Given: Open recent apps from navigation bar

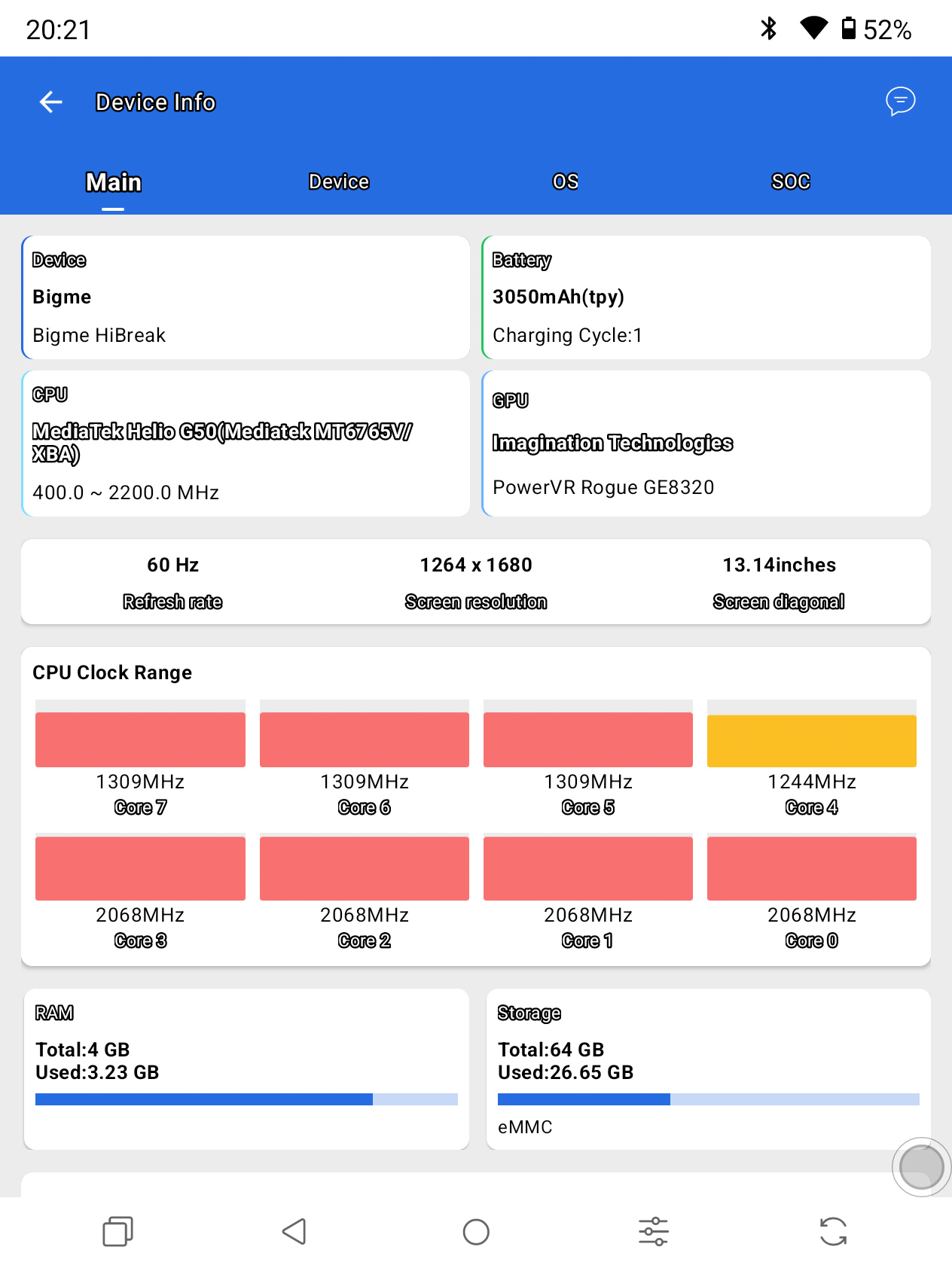Looking at the screenshot, I should tap(117, 1232).
